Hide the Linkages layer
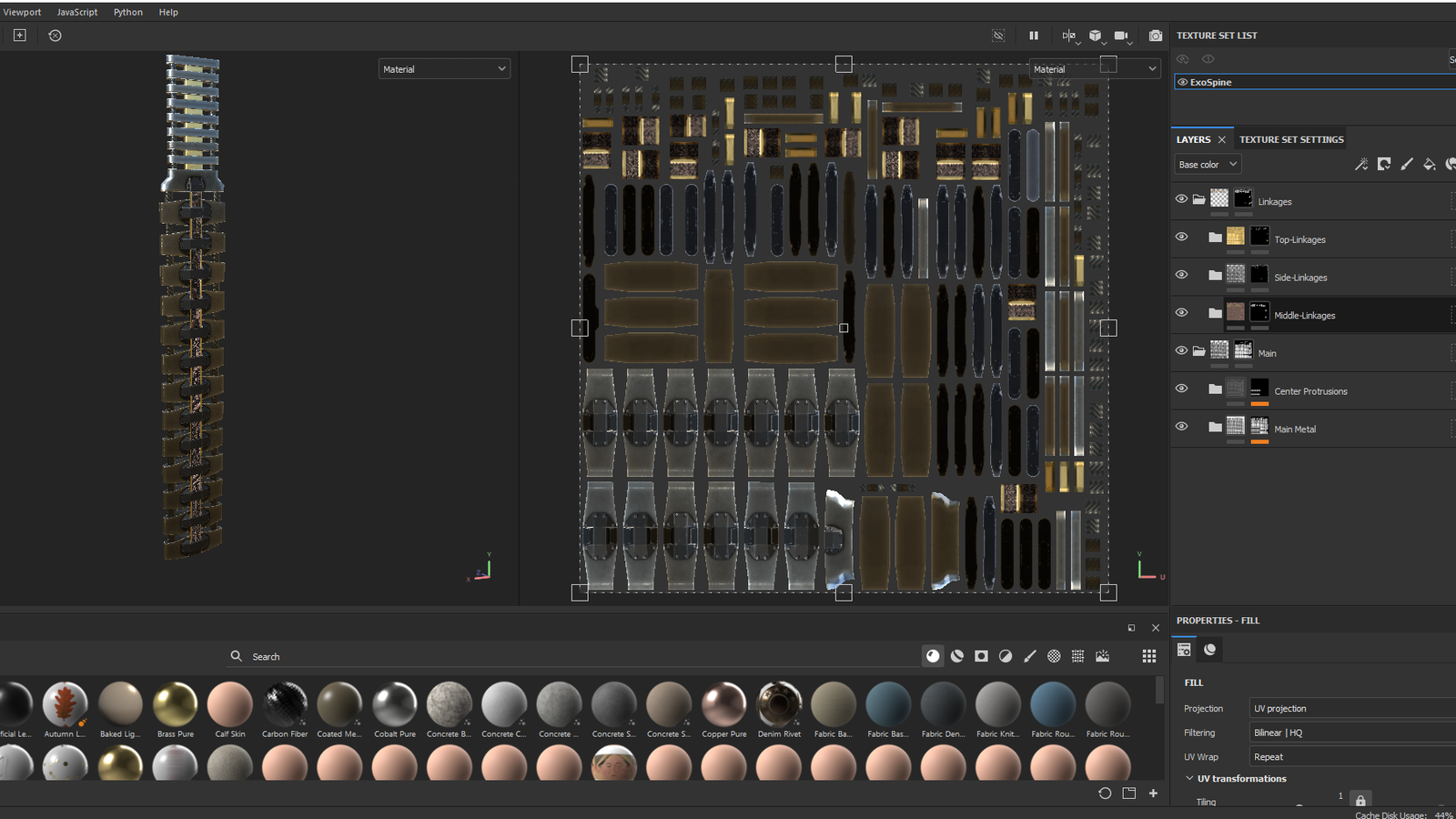This screenshot has height=819, width=1456. click(1181, 198)
